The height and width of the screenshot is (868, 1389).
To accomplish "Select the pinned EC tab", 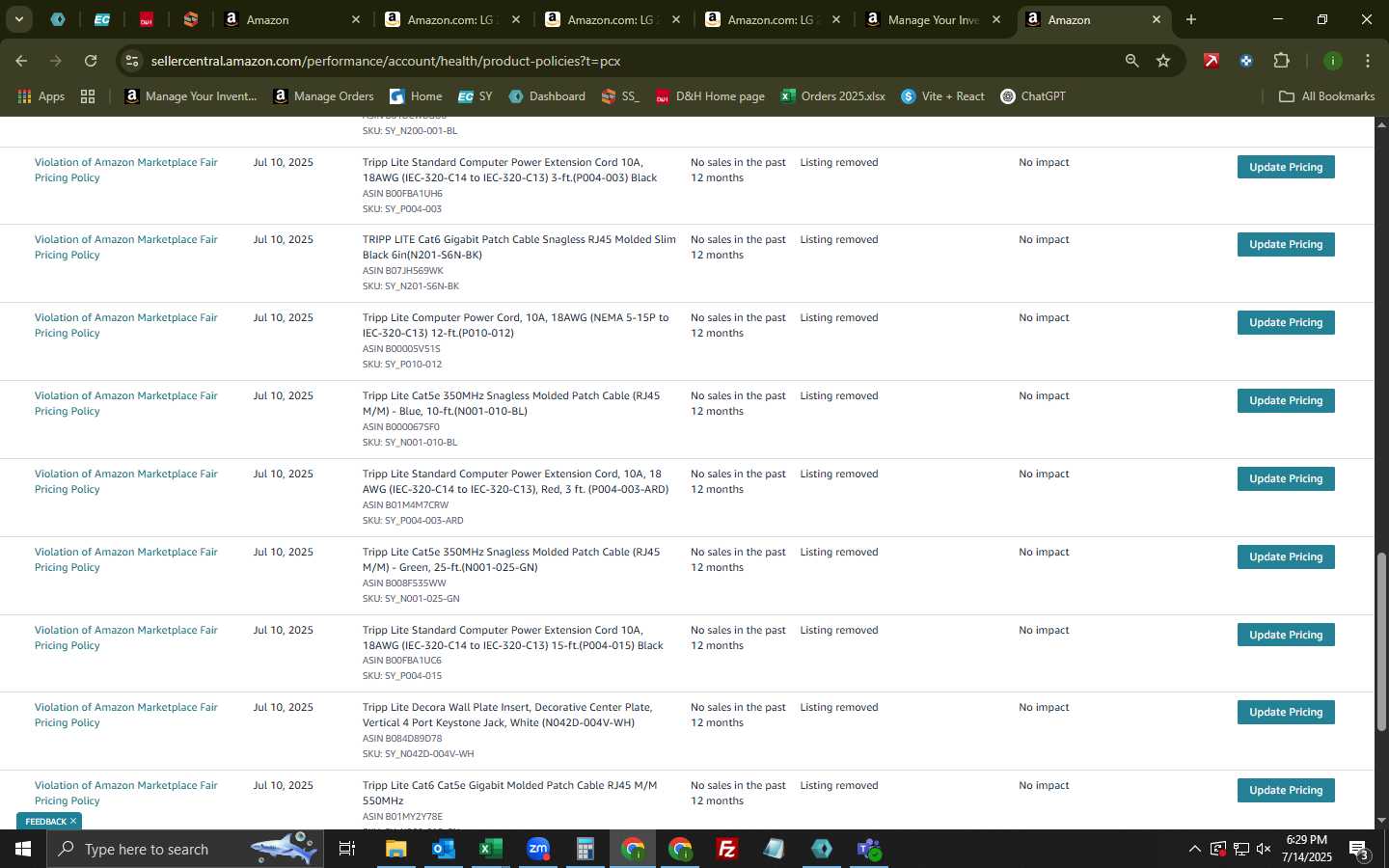I will tap(101, 19).
